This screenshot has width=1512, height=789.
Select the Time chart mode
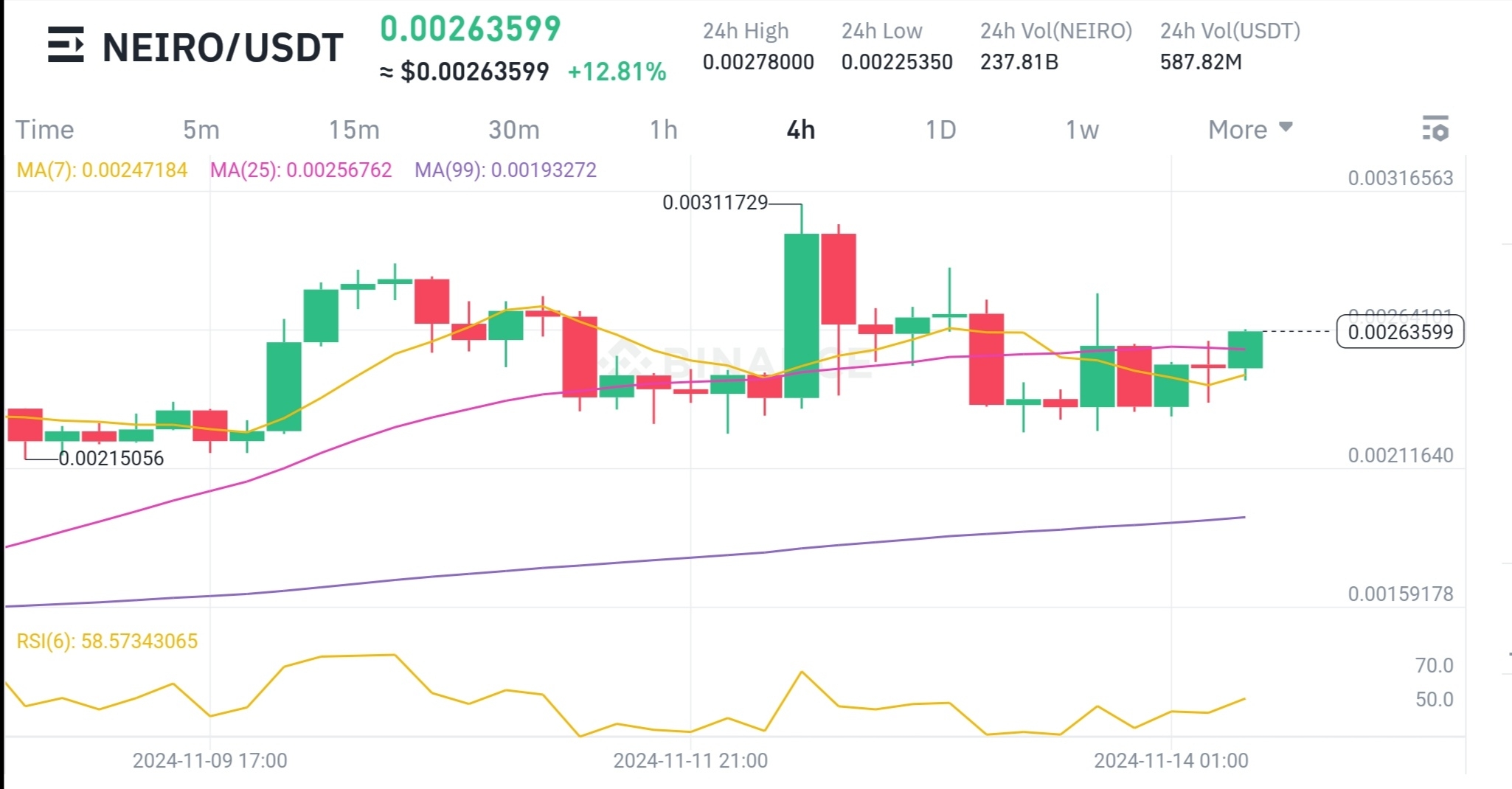click(x=46, y=129)
